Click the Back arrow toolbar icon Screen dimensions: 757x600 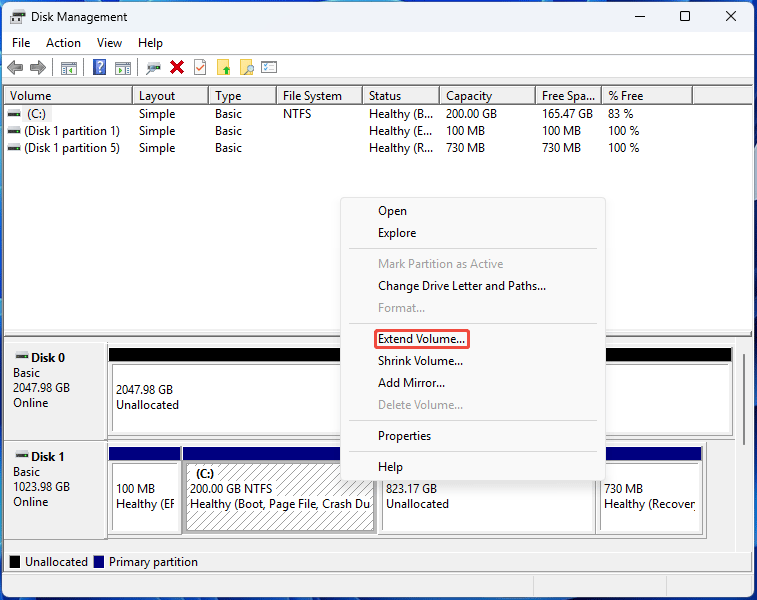tap(15, 68)
